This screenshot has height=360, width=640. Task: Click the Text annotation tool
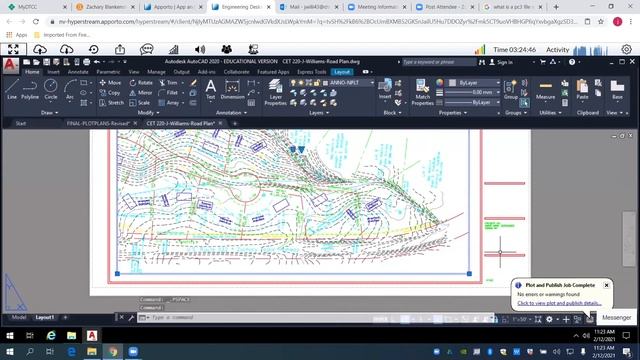(210, 89)
